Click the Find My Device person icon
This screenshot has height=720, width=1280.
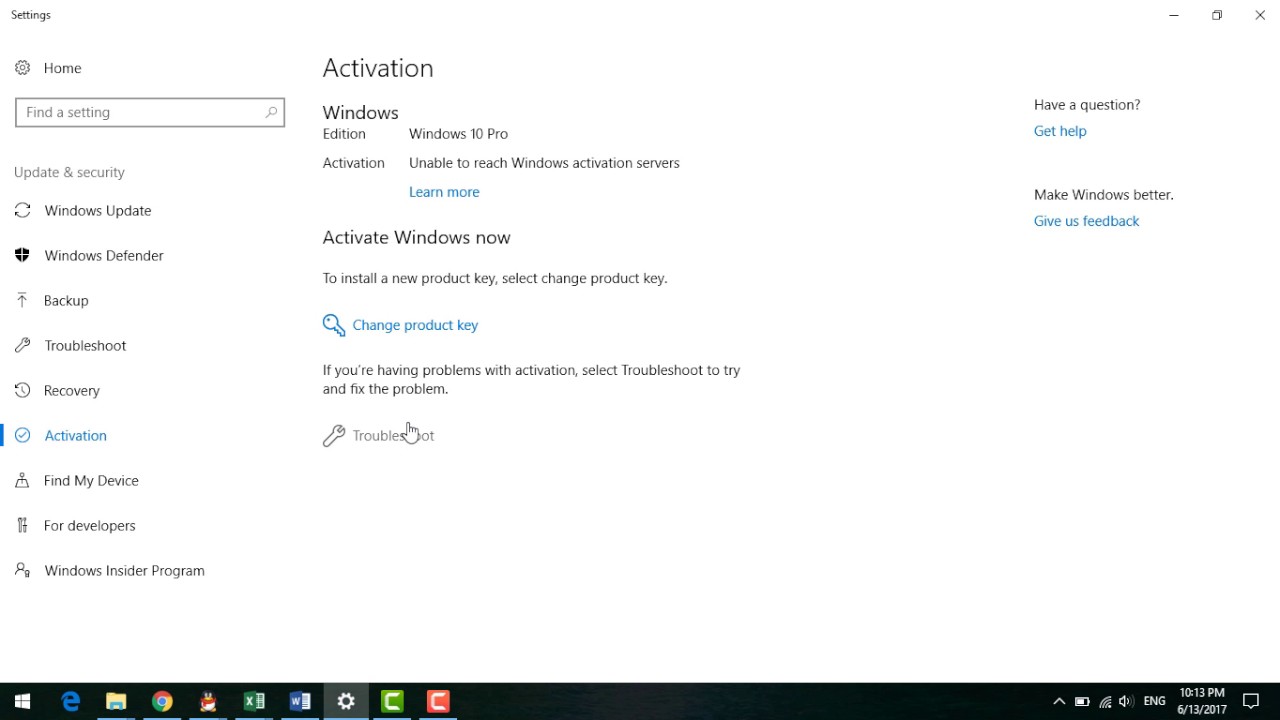point(22,480)
